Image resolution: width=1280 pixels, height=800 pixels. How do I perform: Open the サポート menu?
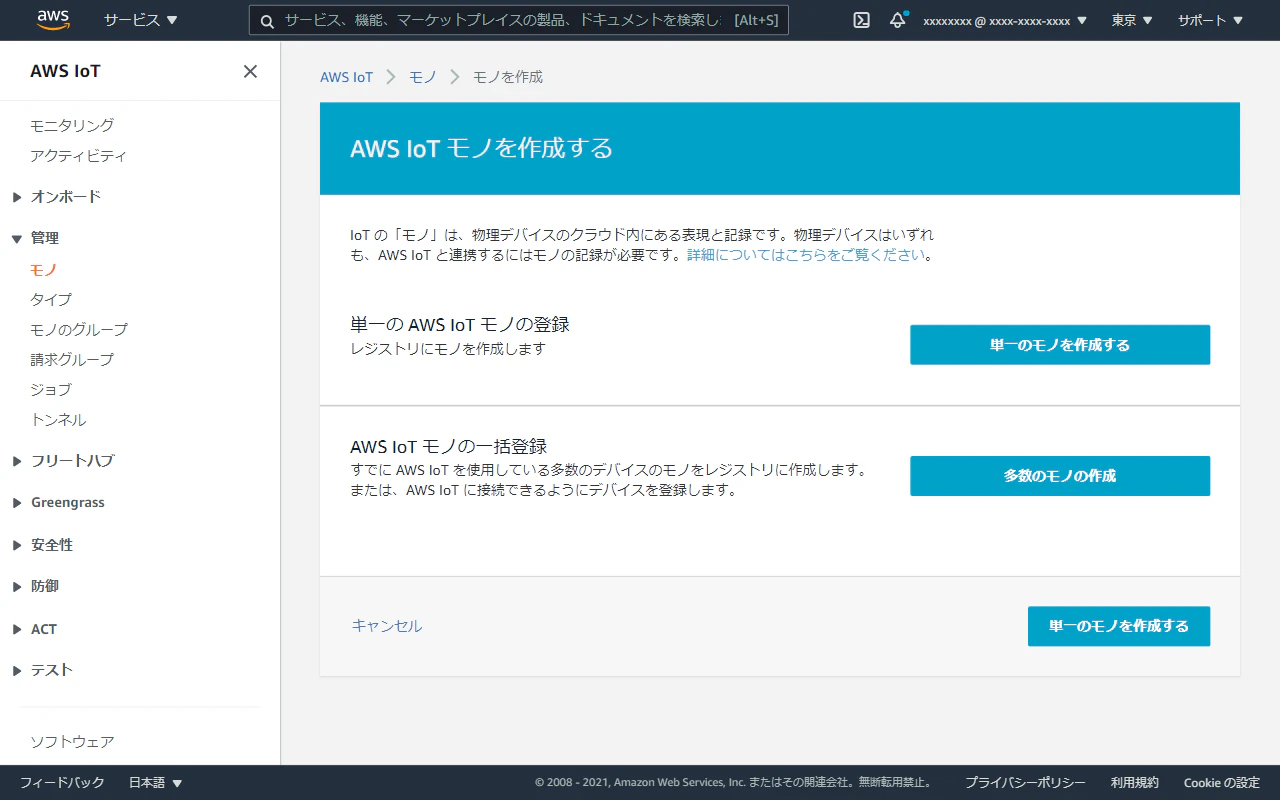pyautogui.click(x=1208, y=19)
